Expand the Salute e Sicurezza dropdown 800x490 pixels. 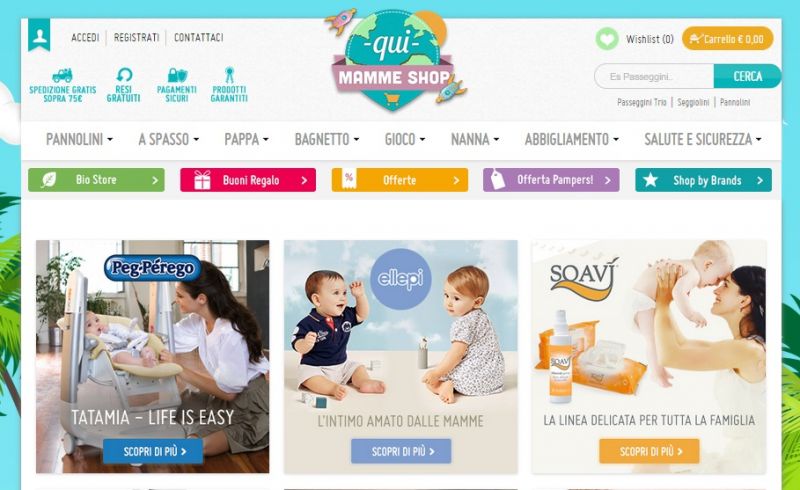tap(703, 139)
